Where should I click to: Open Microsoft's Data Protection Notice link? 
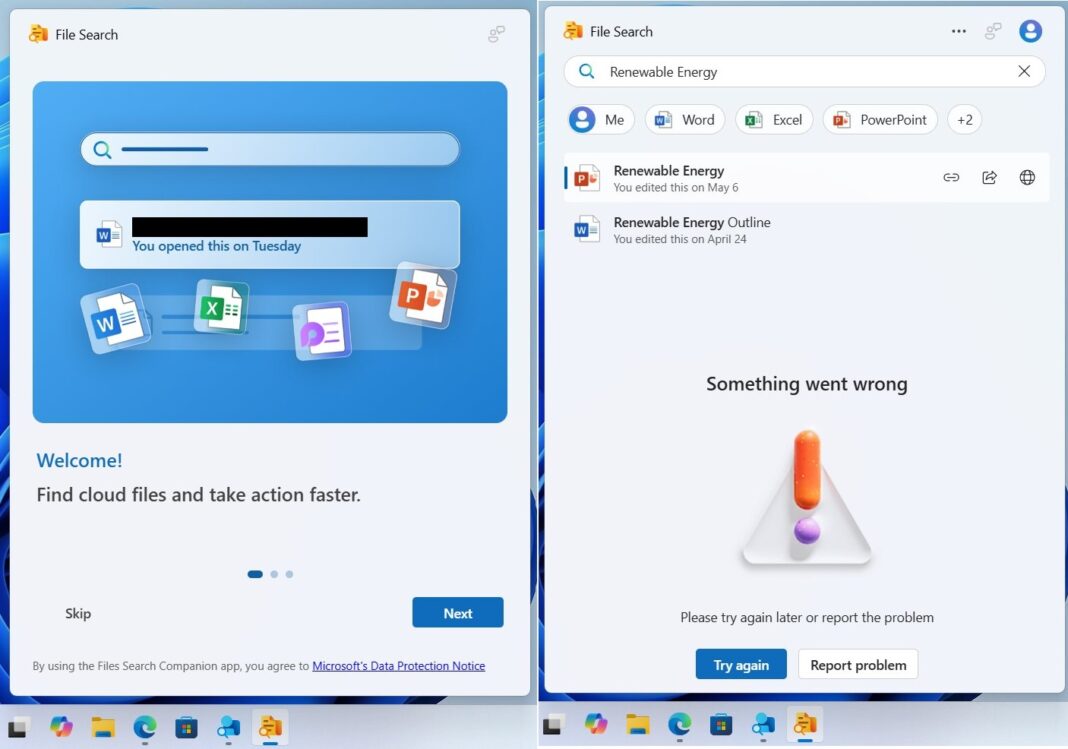point(399,665)
